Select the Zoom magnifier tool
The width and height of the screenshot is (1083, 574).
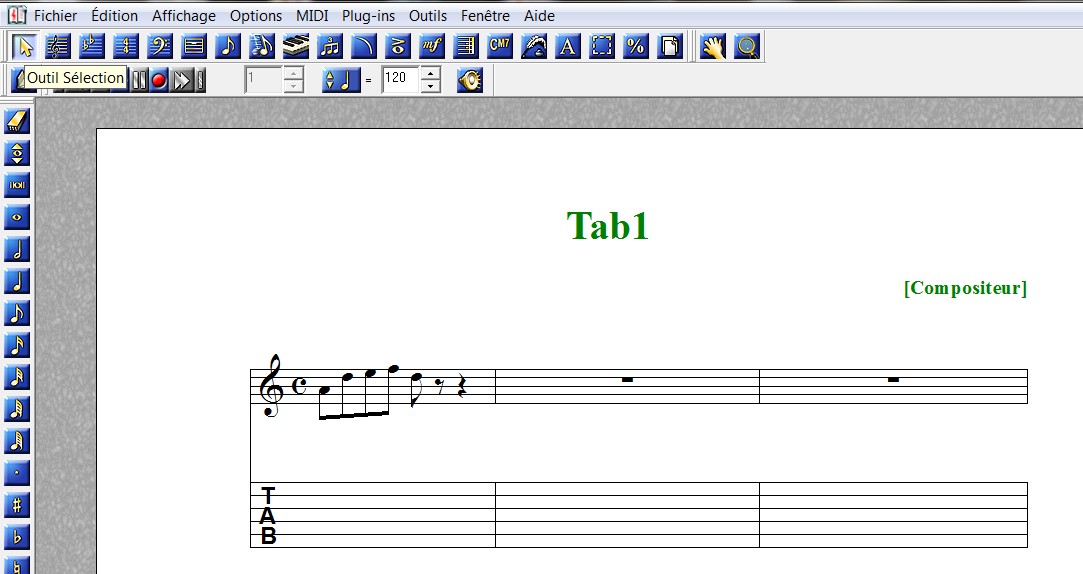click(747, 46)
